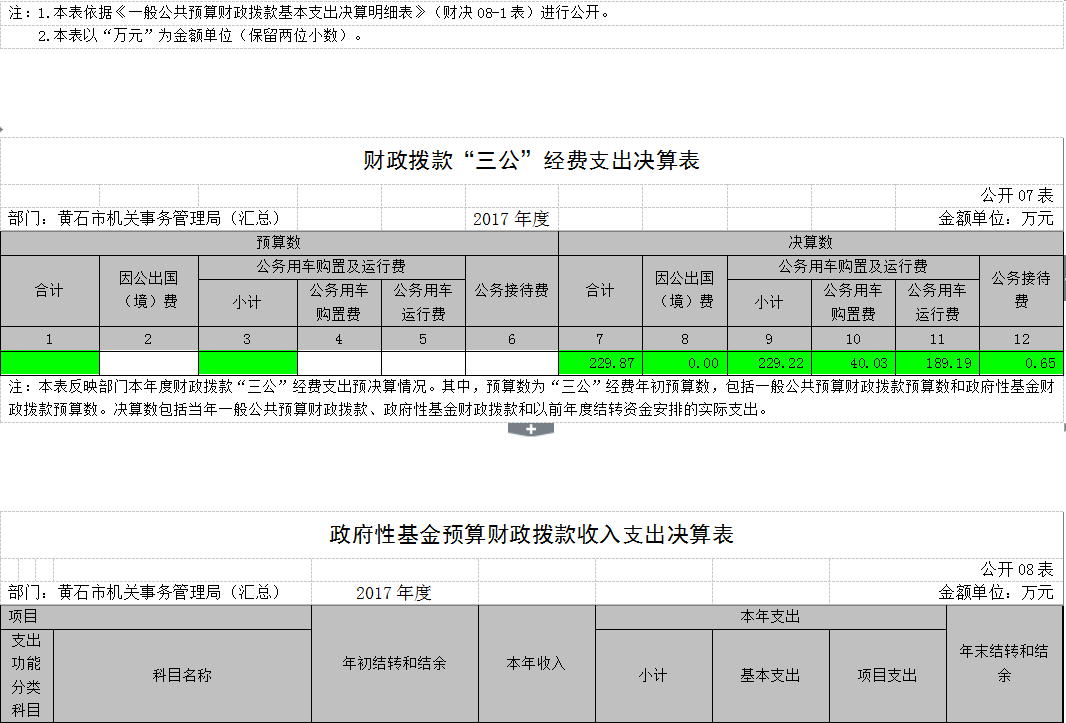The height and width of the screenshot is (723, 1066).
Task: Click the title 财政拨款“三公”经费支出决算表
Action: click(531, 161)
